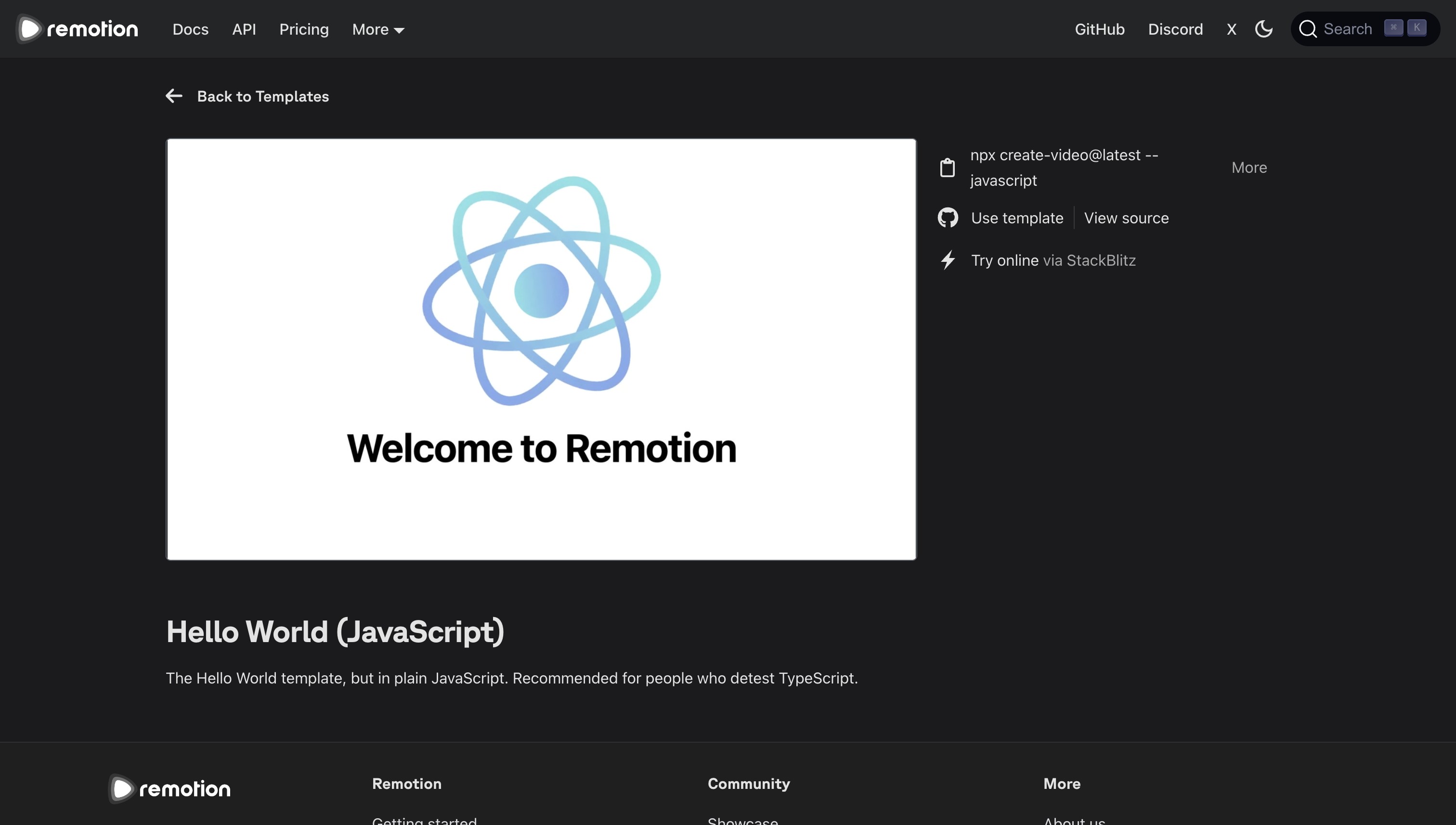Copy the npx command via clipboard icon

click(x=947, y=168)
